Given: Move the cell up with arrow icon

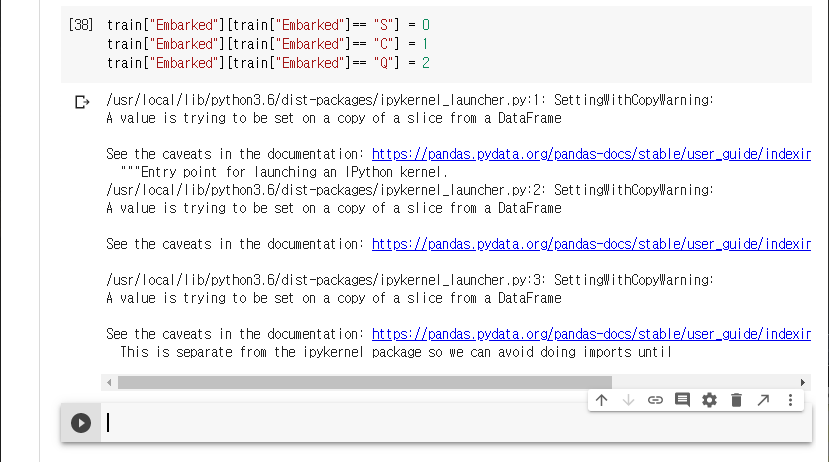Looking at the screenshot, I should pos(601,400).
